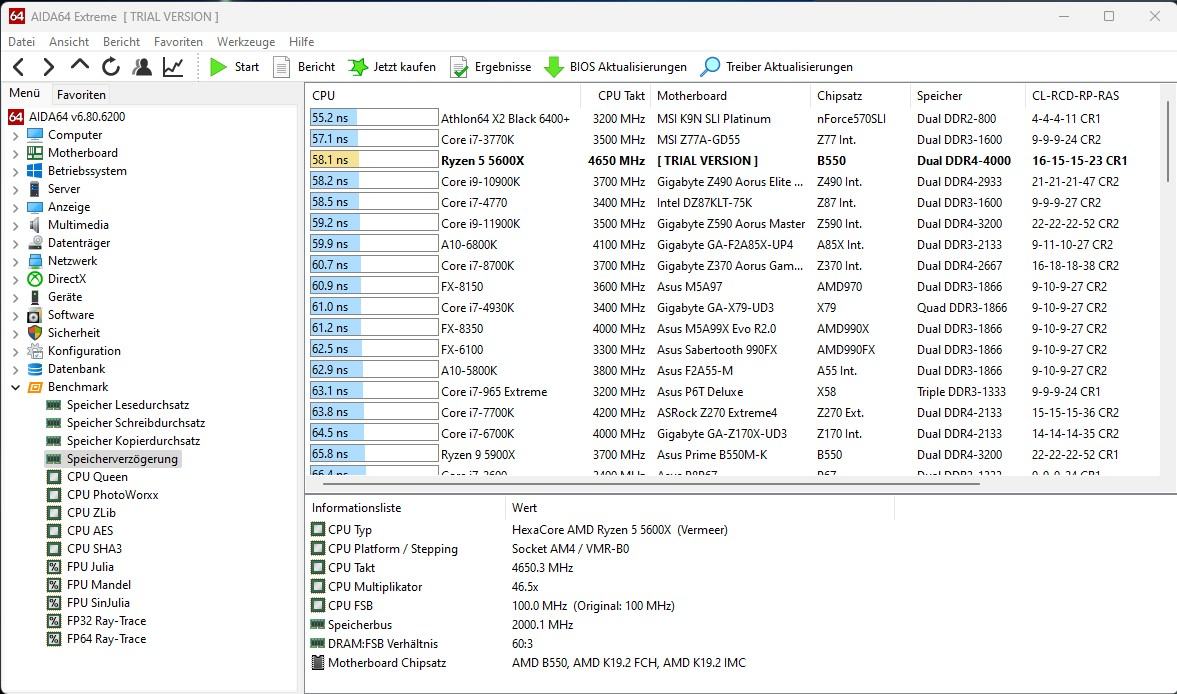Select the CPU SHA3 benchmark icon

tap(53, 549)
